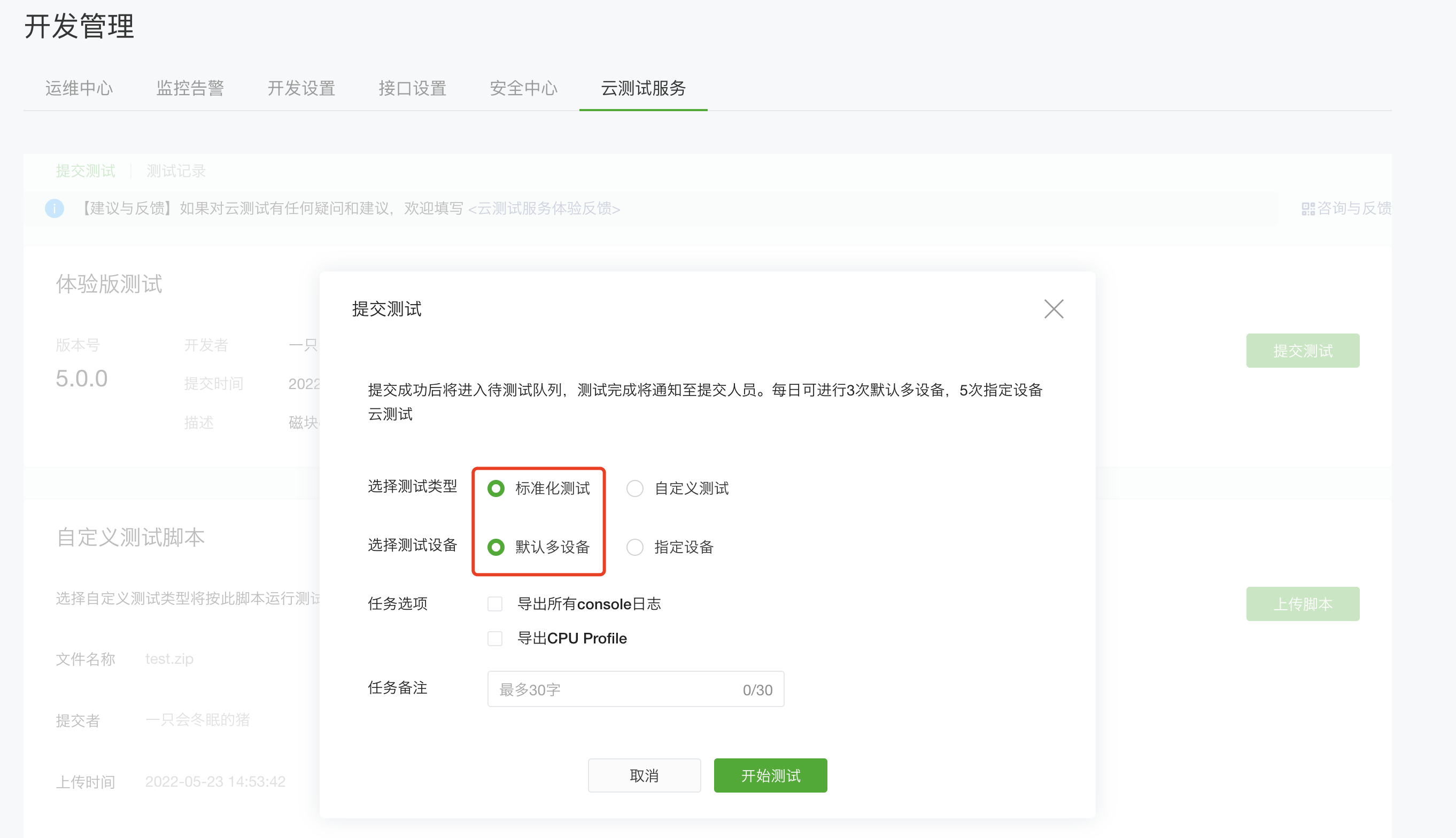Select 标准化测试 radio button
The width and height of the screenshot is (1456, 838).
coord(495,488)
